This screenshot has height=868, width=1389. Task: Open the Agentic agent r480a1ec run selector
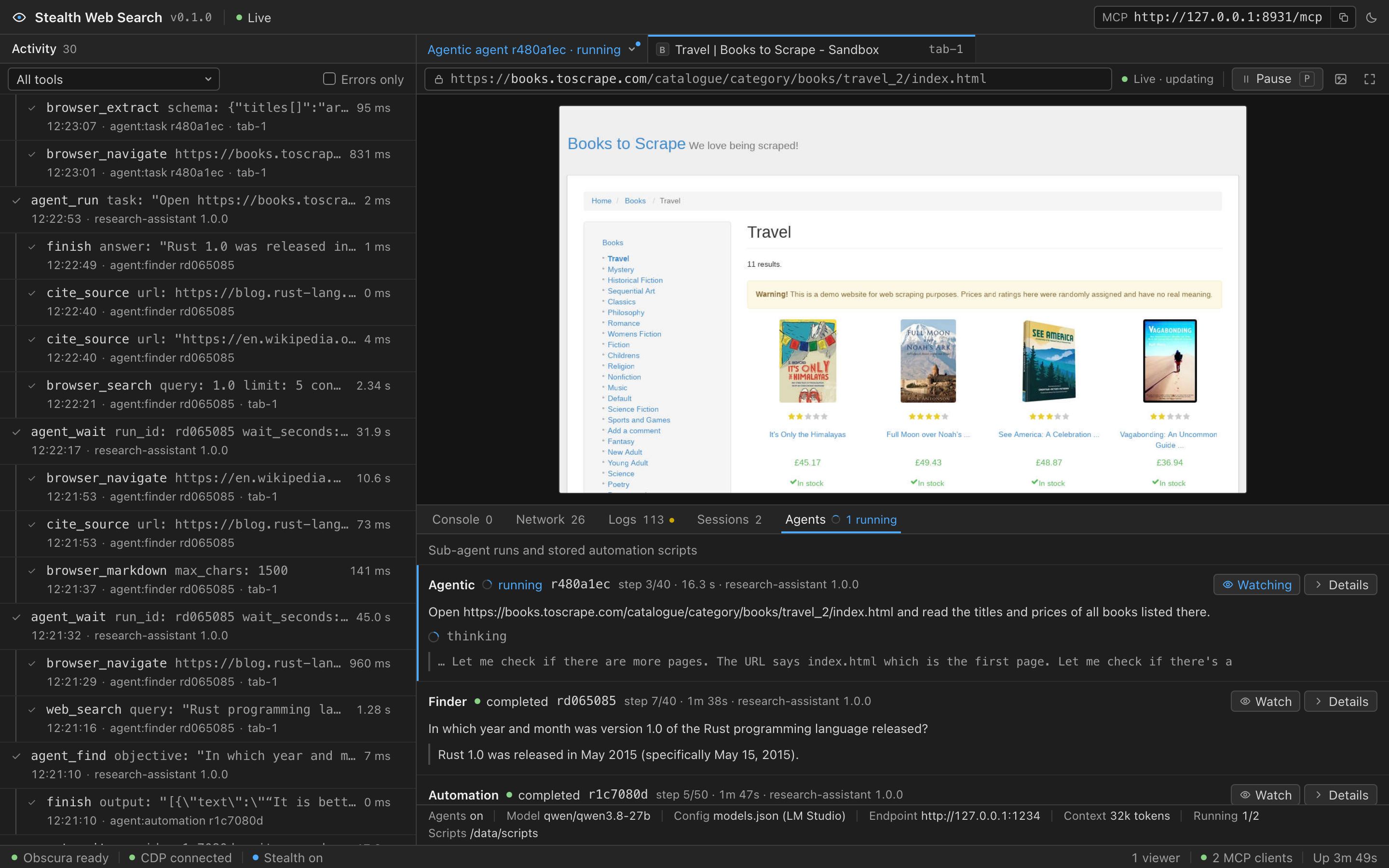click(532, 49)
